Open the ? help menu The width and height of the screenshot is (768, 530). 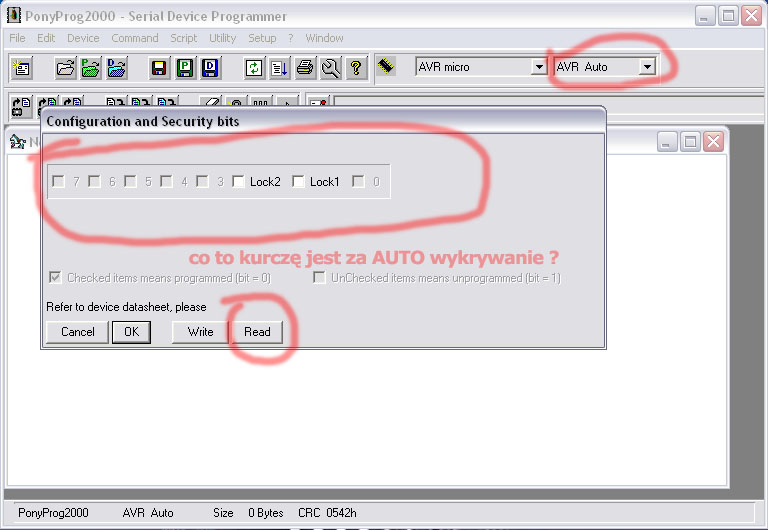[291, 38]
